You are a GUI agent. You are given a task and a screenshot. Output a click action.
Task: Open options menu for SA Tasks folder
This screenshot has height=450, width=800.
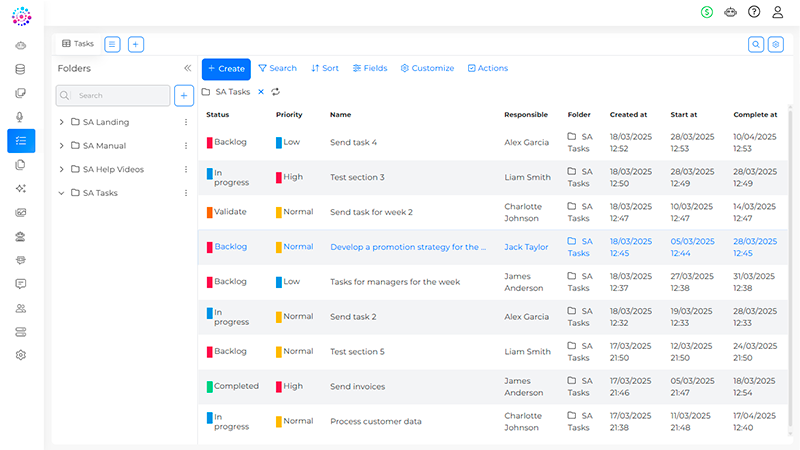tap(186, 193)
